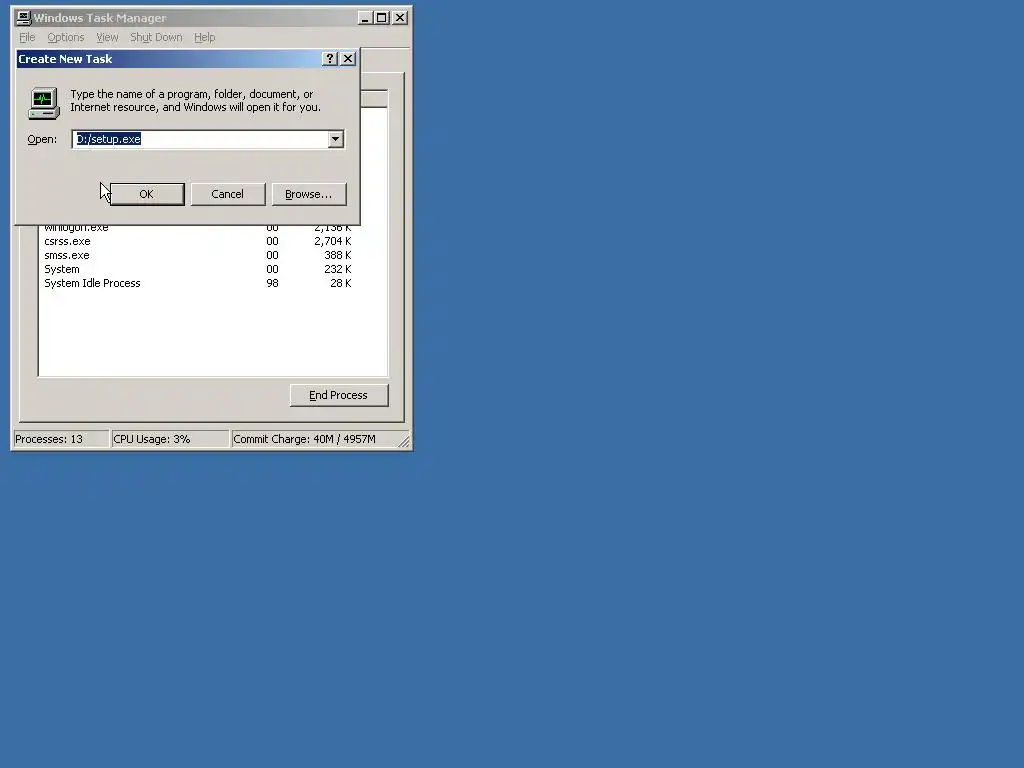Click the Open text input field
This screenshot has width=1024, height=768.
pyautogui.click(x=200, y=139)
